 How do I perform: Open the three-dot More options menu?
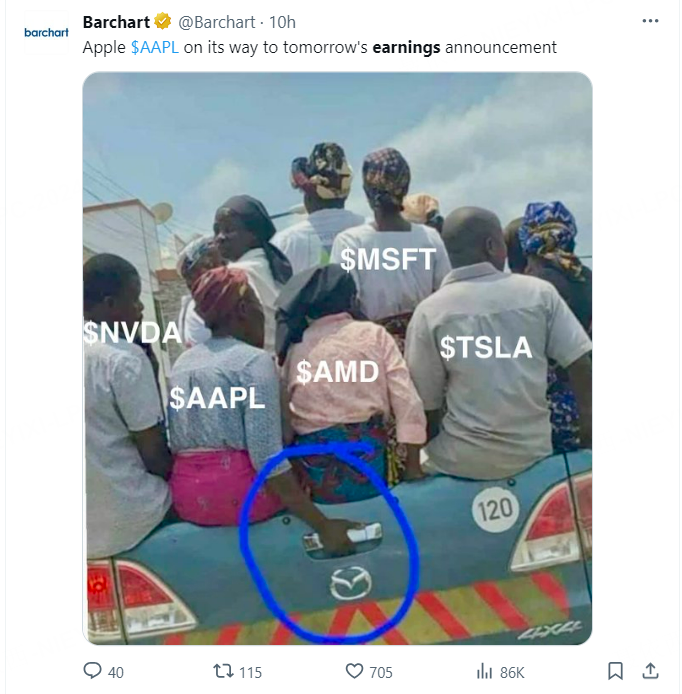(650, 21)
